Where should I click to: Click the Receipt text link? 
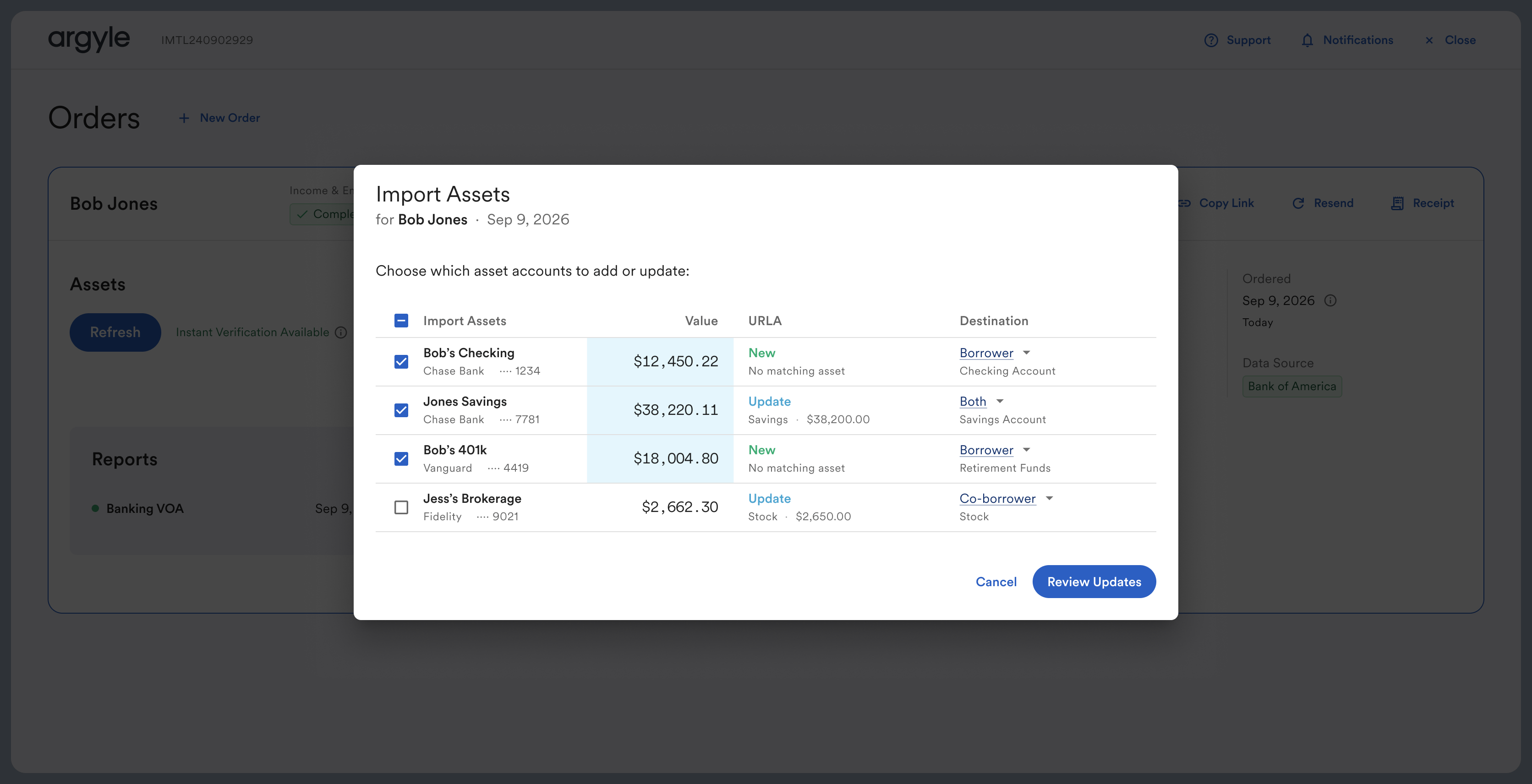coord(1434,203)
